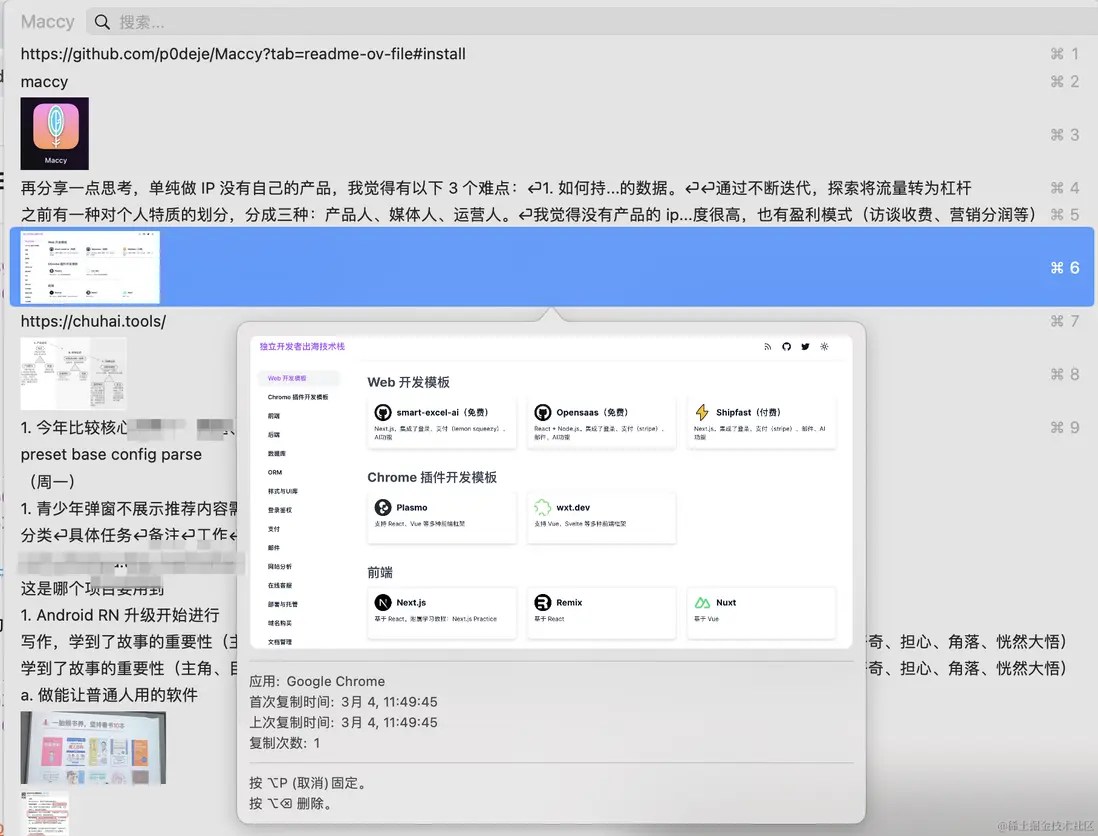Select the https://chuhai.tools/ entry
This screenshot has height=836, width=1098.
tap(93, 321)
